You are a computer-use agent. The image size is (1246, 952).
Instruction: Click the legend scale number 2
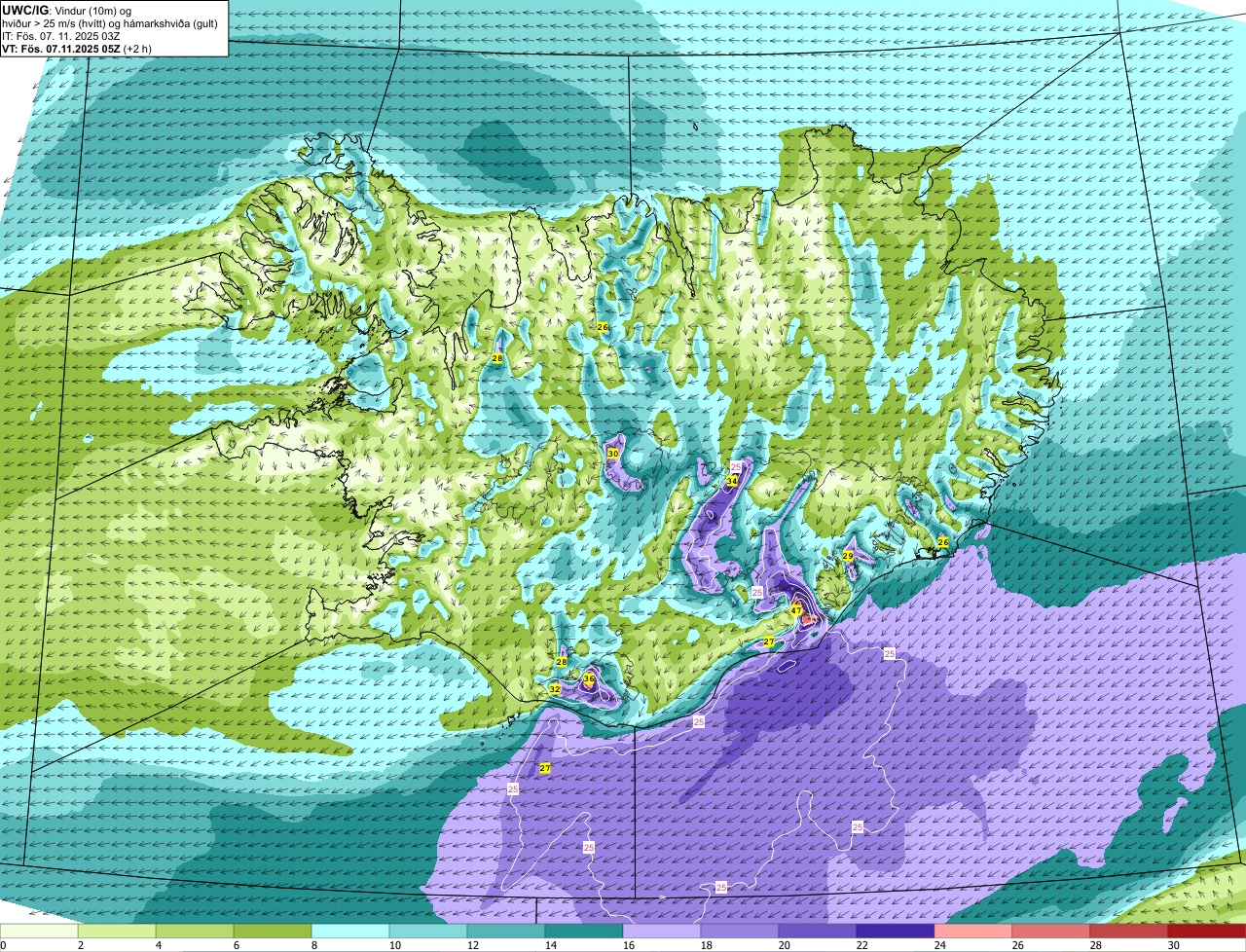pyautogui.click(x=81, y=945)
